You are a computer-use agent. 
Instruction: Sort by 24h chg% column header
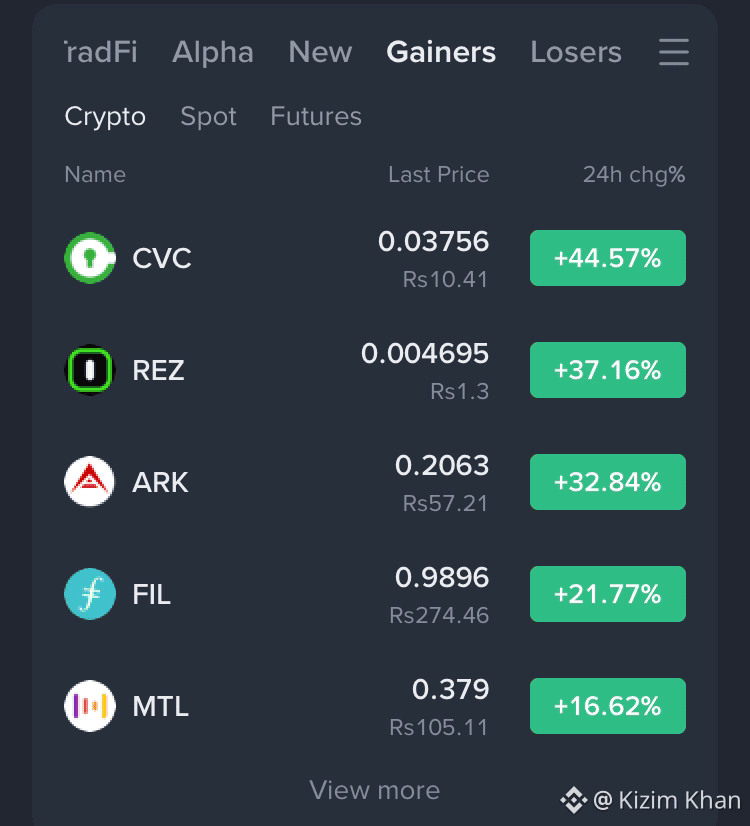click(x=634, y=174)
